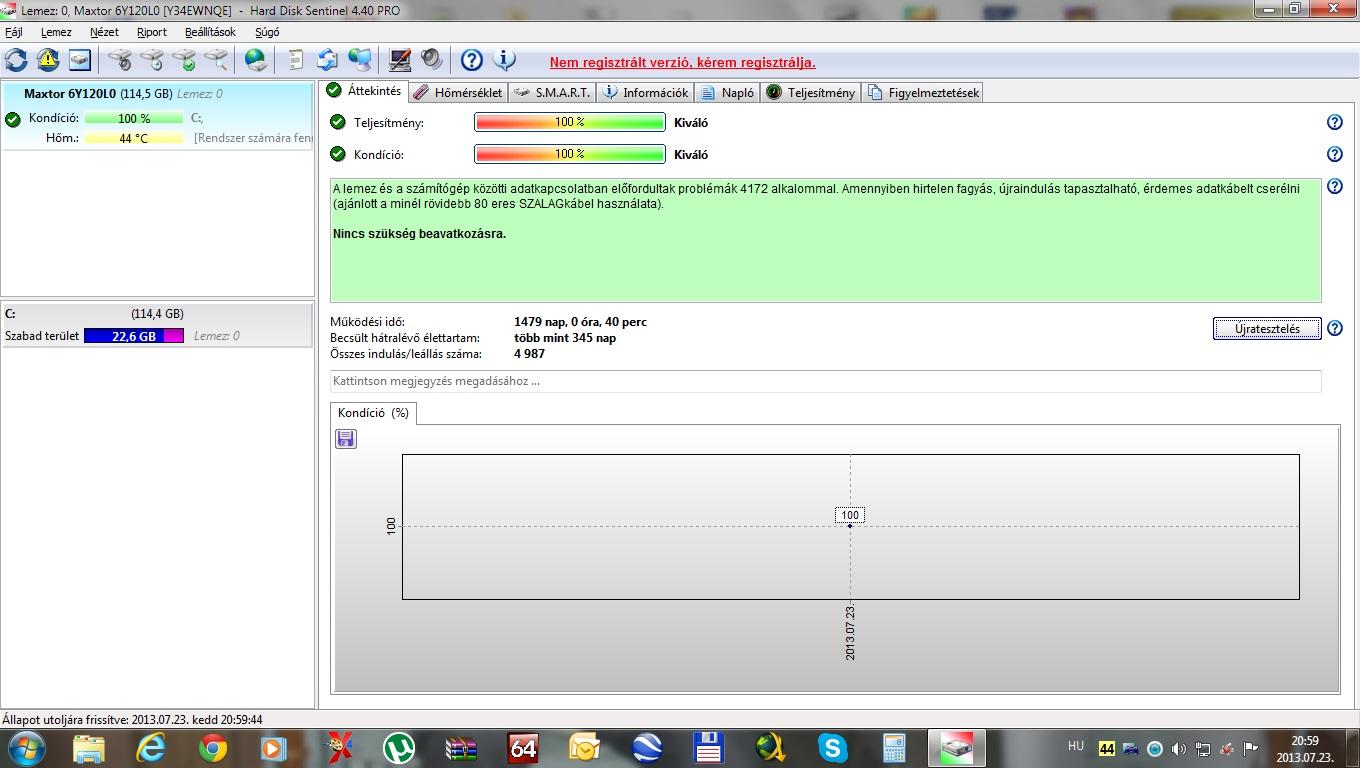The image size is (1360, 768).
Task: Switch to the S.M.A.R.T. tab
Action: pos(552,92)
